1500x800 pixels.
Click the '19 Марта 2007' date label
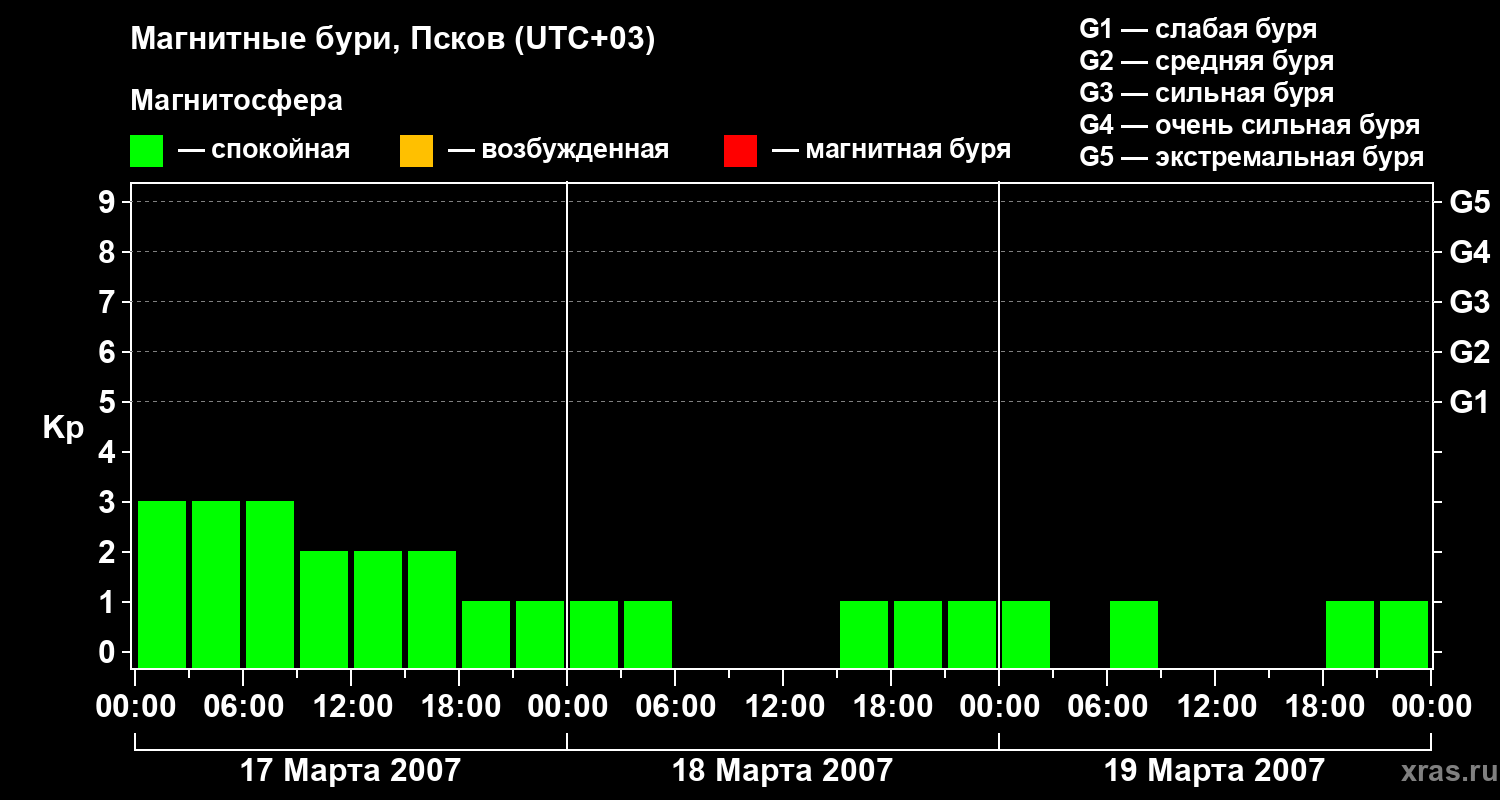pyautogui.click(x=1214, y=770)
